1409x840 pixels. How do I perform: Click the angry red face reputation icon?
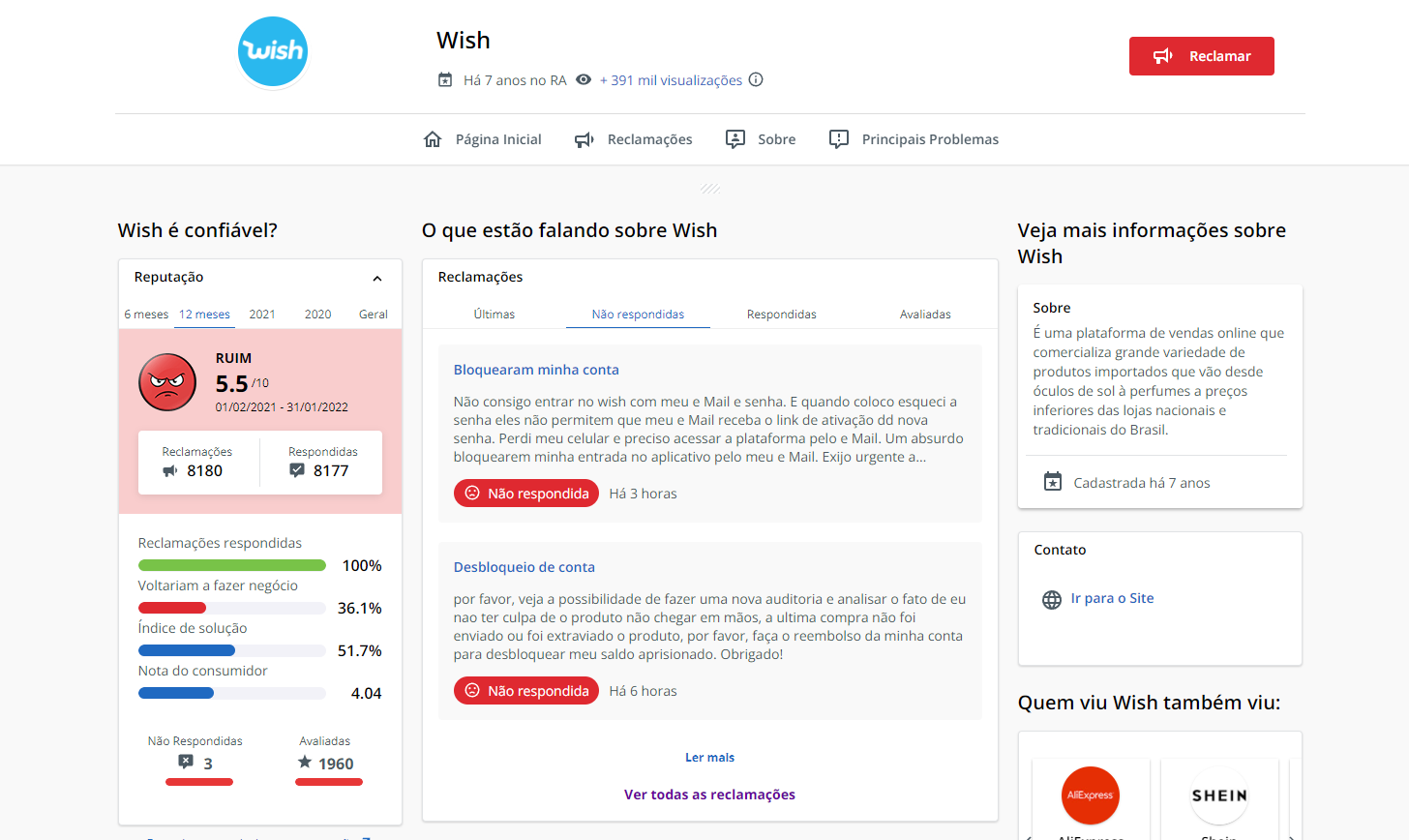point(167,382)
